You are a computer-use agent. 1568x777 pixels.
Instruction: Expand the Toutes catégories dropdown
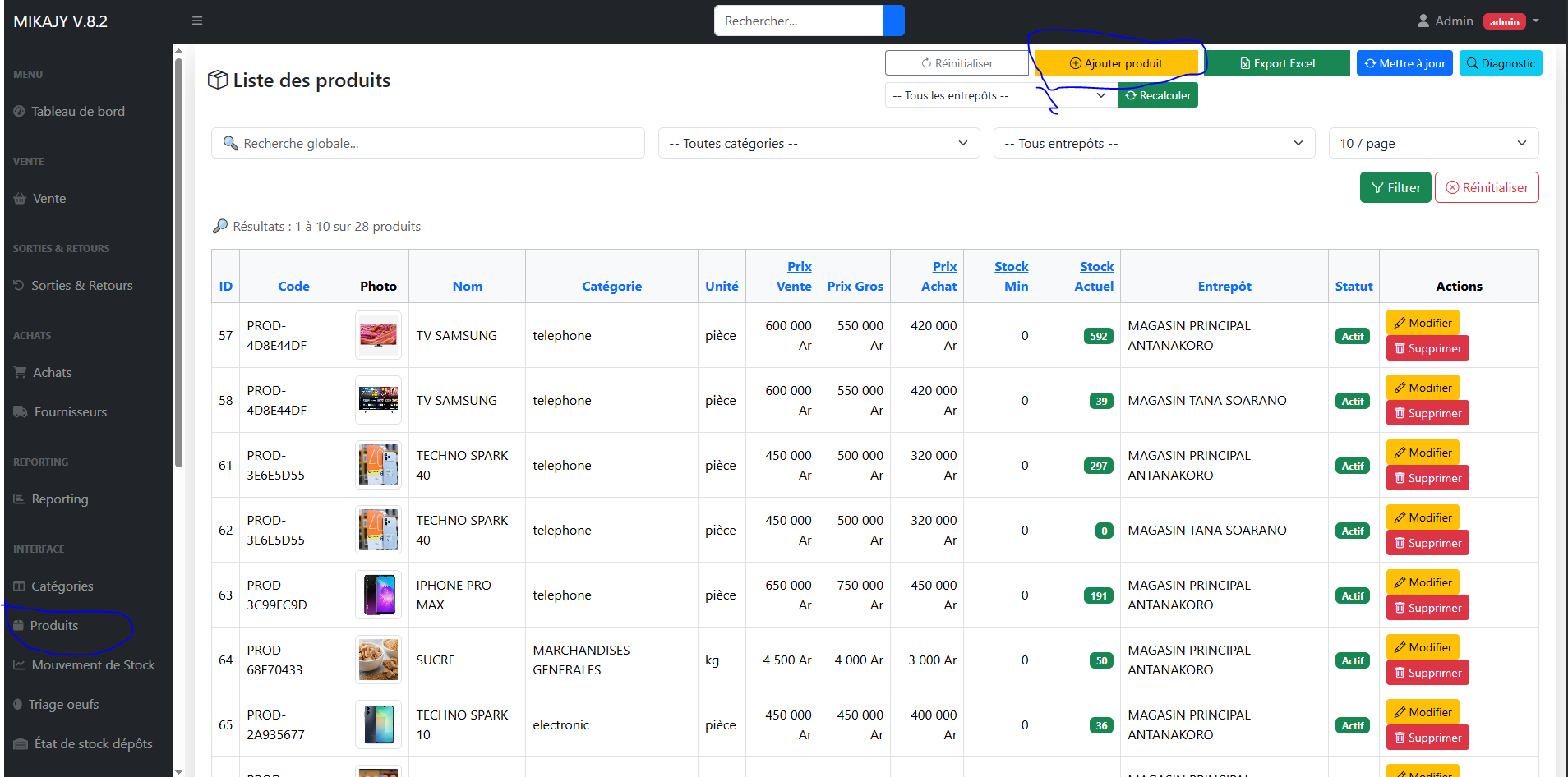pos(818,143)
